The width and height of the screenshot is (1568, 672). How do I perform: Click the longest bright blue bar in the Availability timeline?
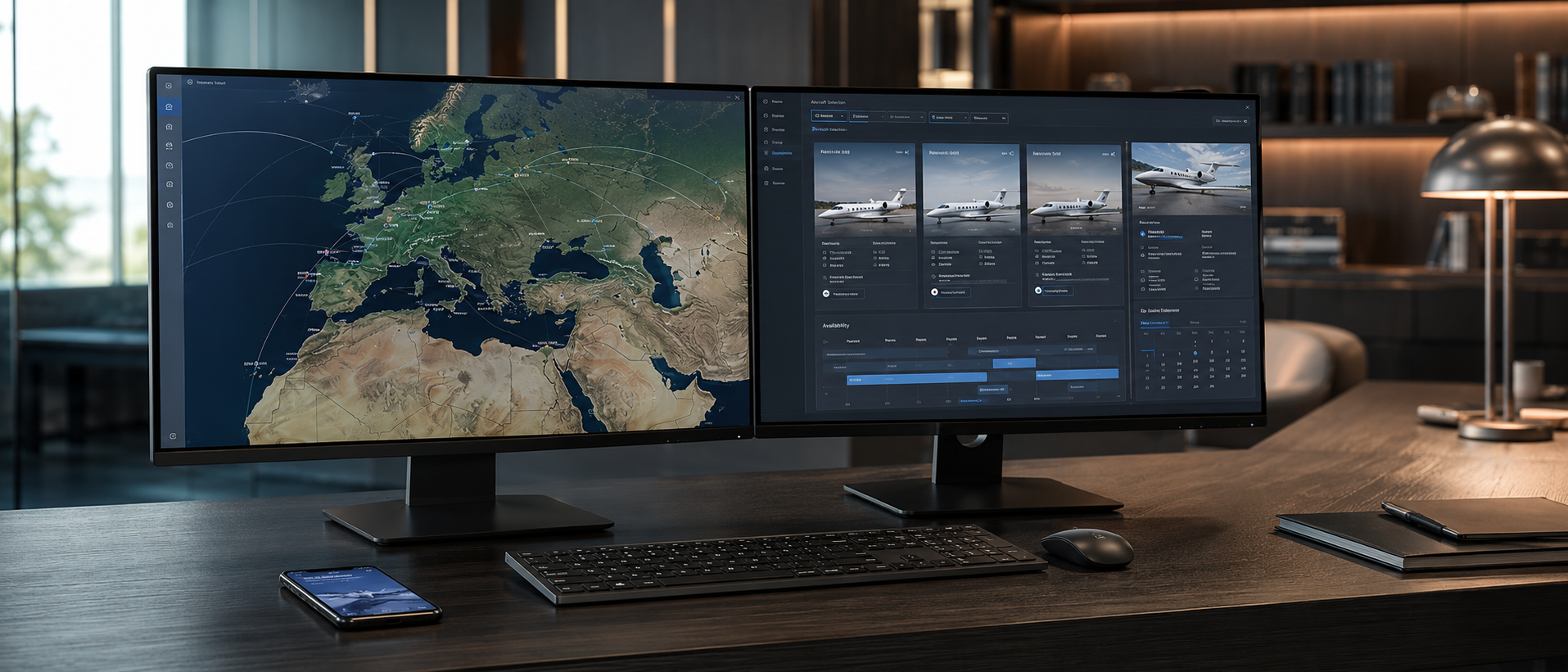917,379
